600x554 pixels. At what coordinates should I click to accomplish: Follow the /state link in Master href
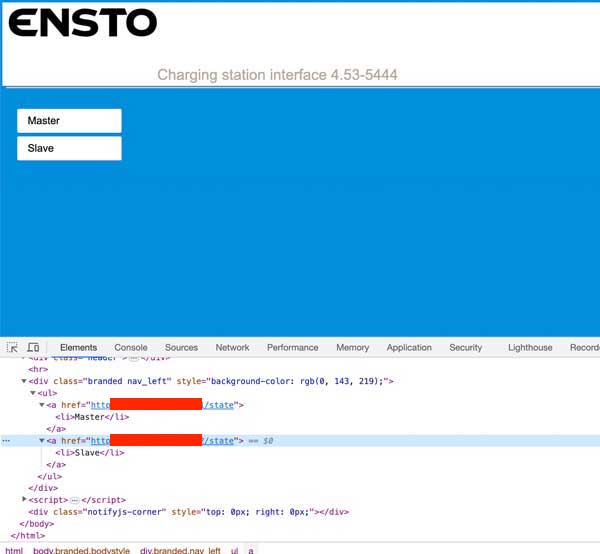click(218, 405)
